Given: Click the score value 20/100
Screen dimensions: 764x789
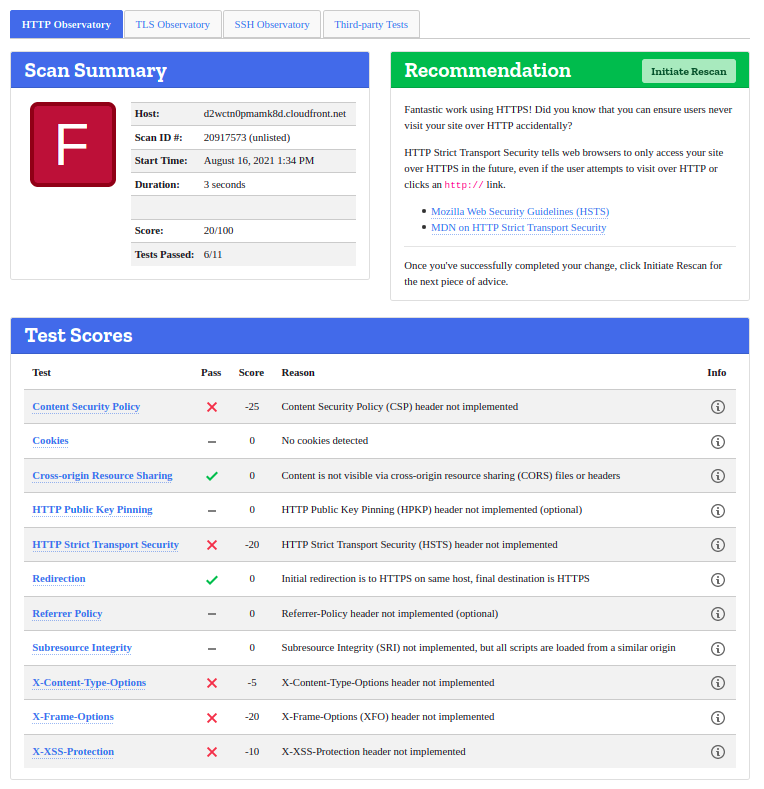Looking at the screenshot, I should point(218,230).
